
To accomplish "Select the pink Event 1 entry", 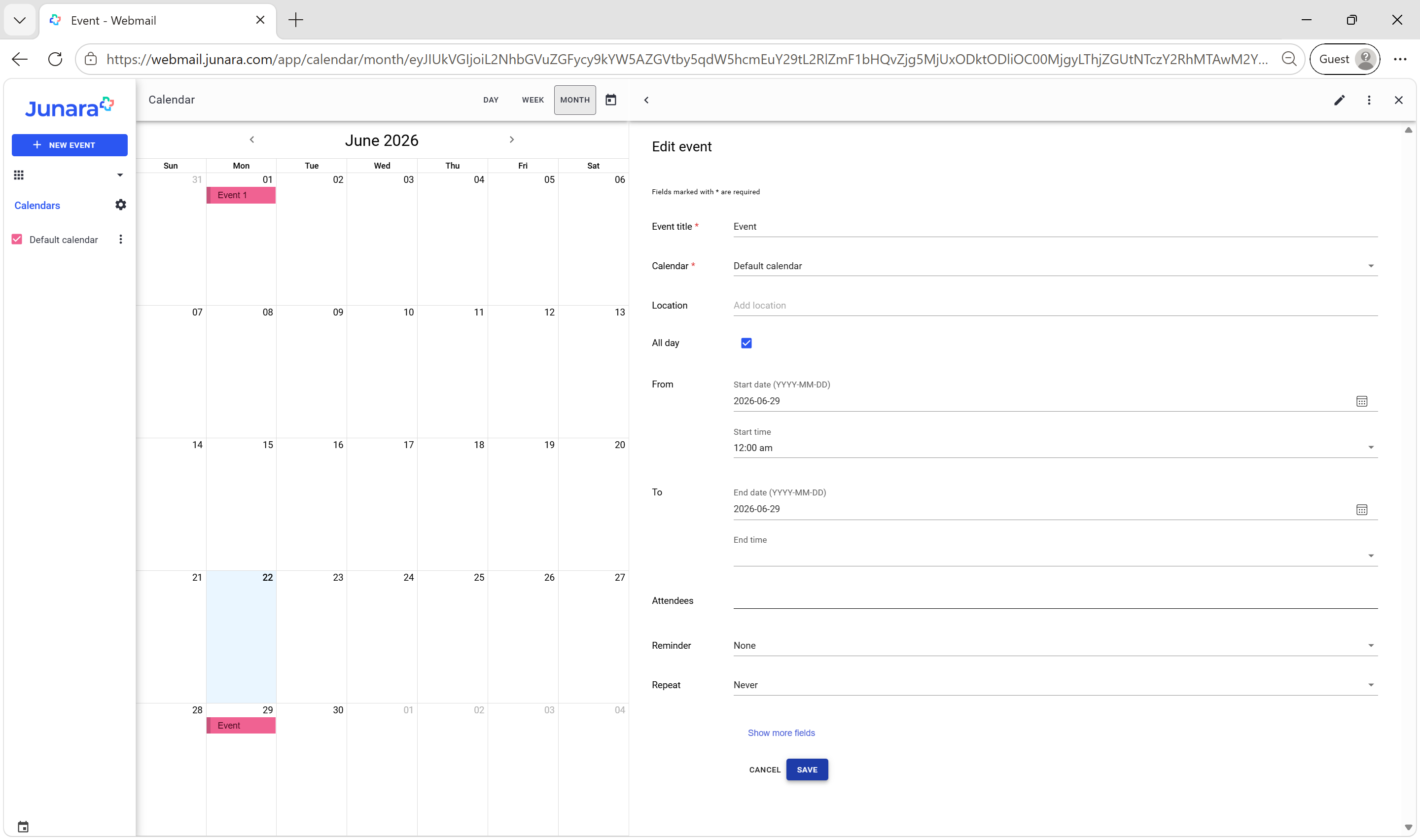I will point(241,195).
